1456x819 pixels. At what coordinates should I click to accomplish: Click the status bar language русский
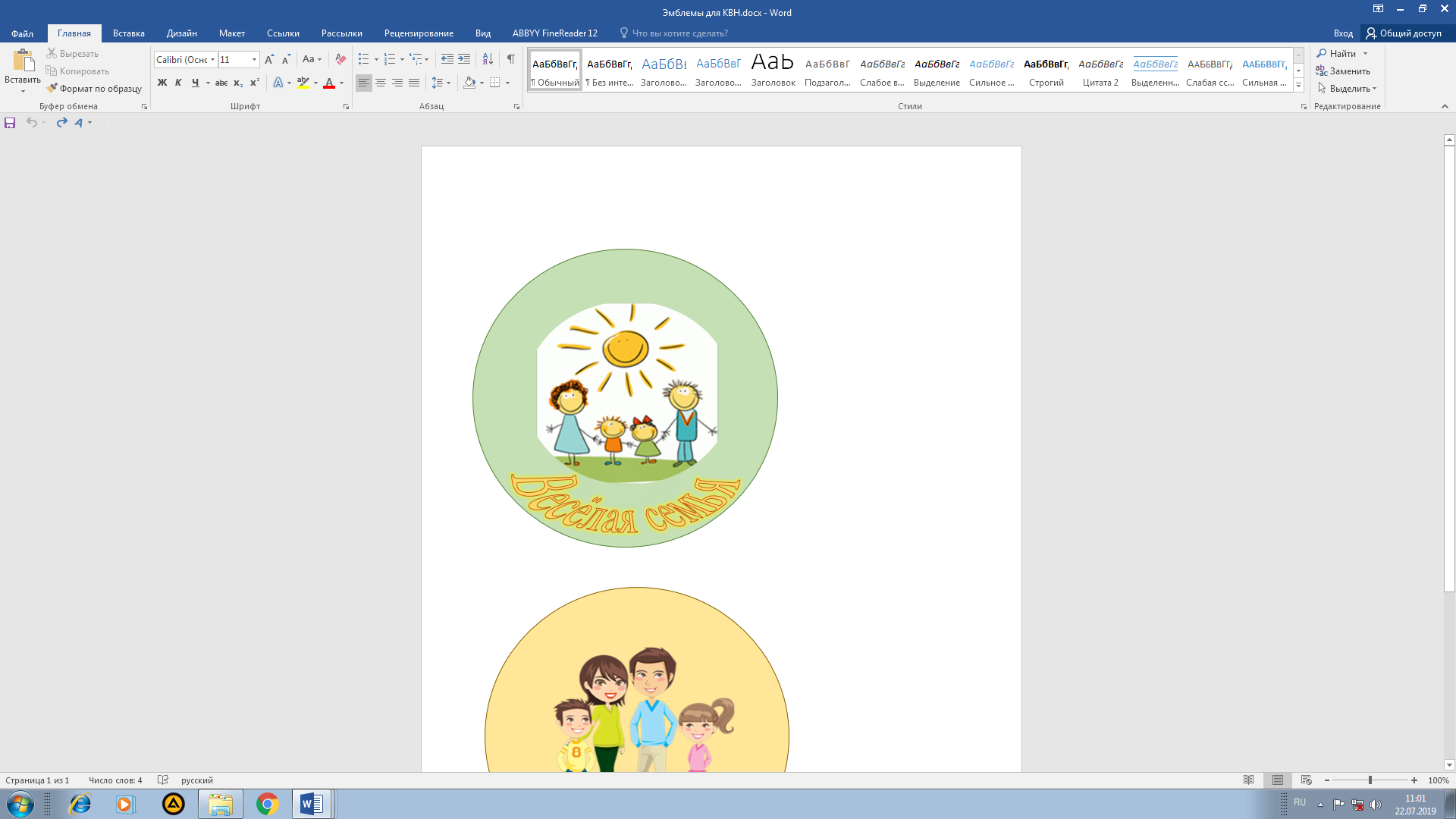pyautogui.click(x=196, y=780)
